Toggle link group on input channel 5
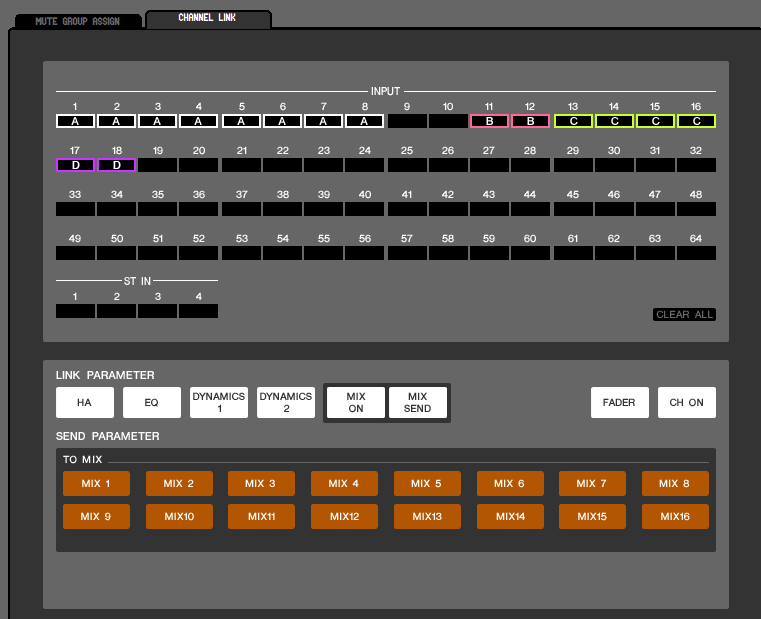The width and height of the screenshot is (761, 619). pyautogui.click(x=241, y=121)
